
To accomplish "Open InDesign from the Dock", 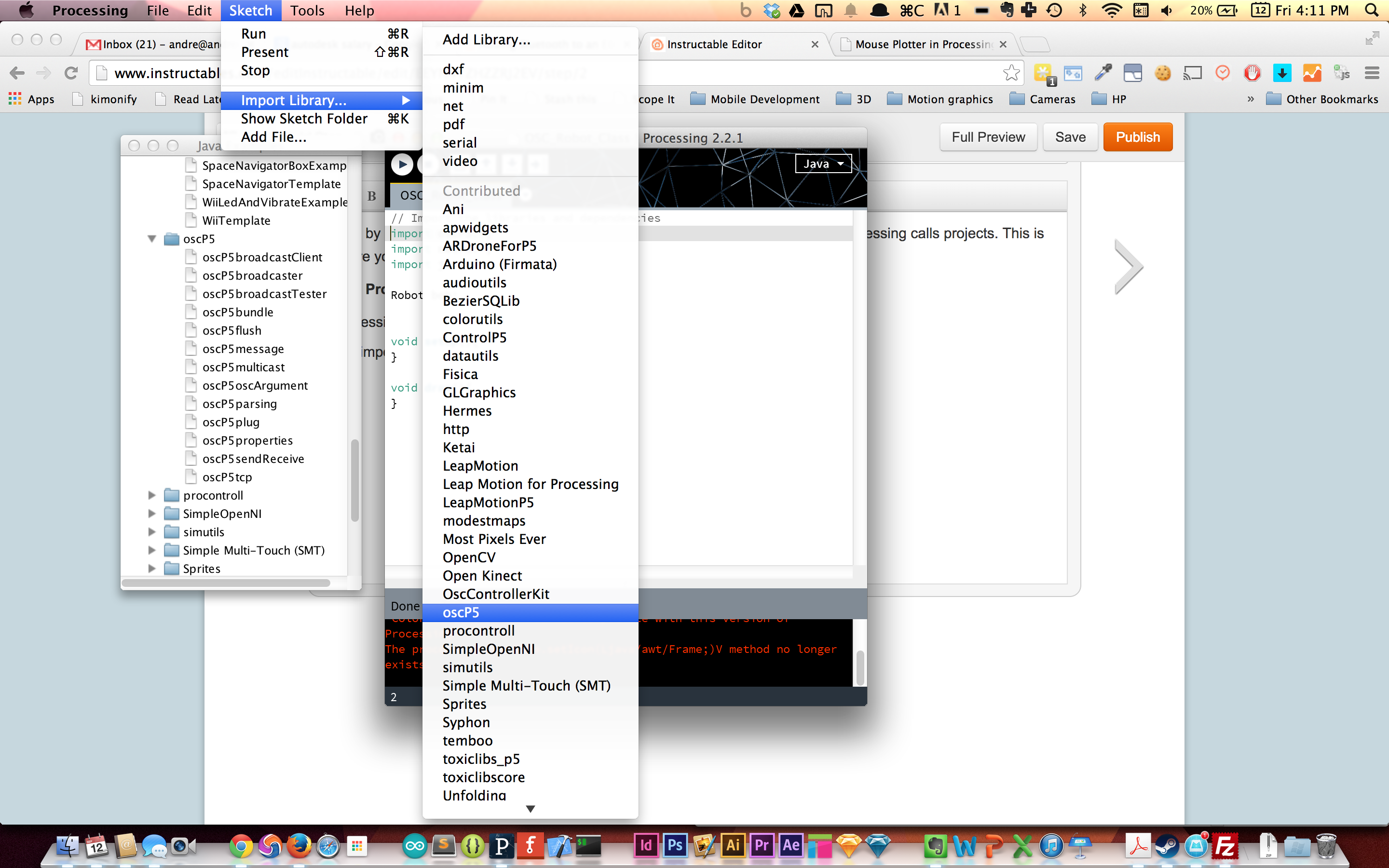I will 646,846.
